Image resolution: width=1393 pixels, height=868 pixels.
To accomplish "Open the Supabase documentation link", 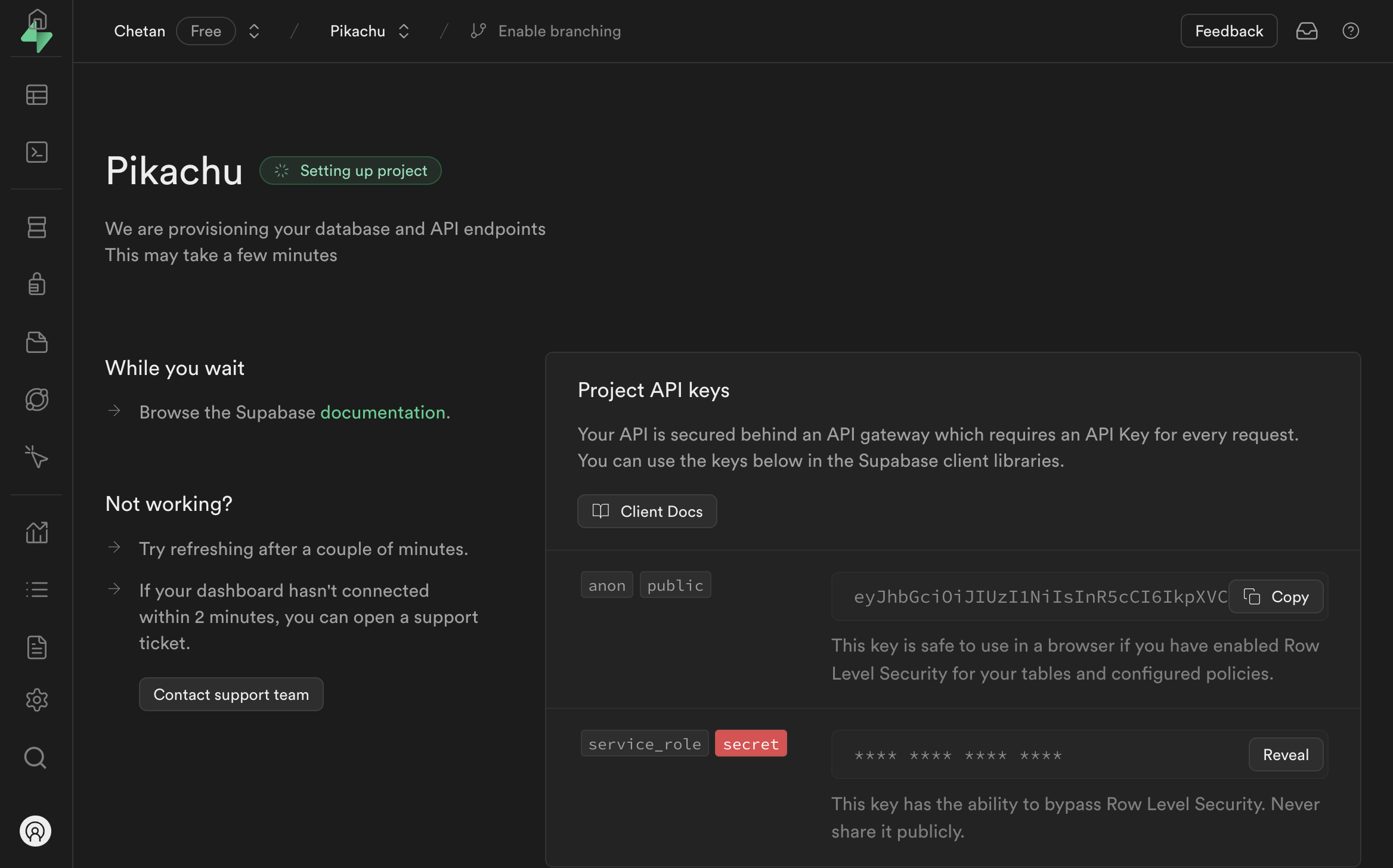I will click(x=383, y=413).
